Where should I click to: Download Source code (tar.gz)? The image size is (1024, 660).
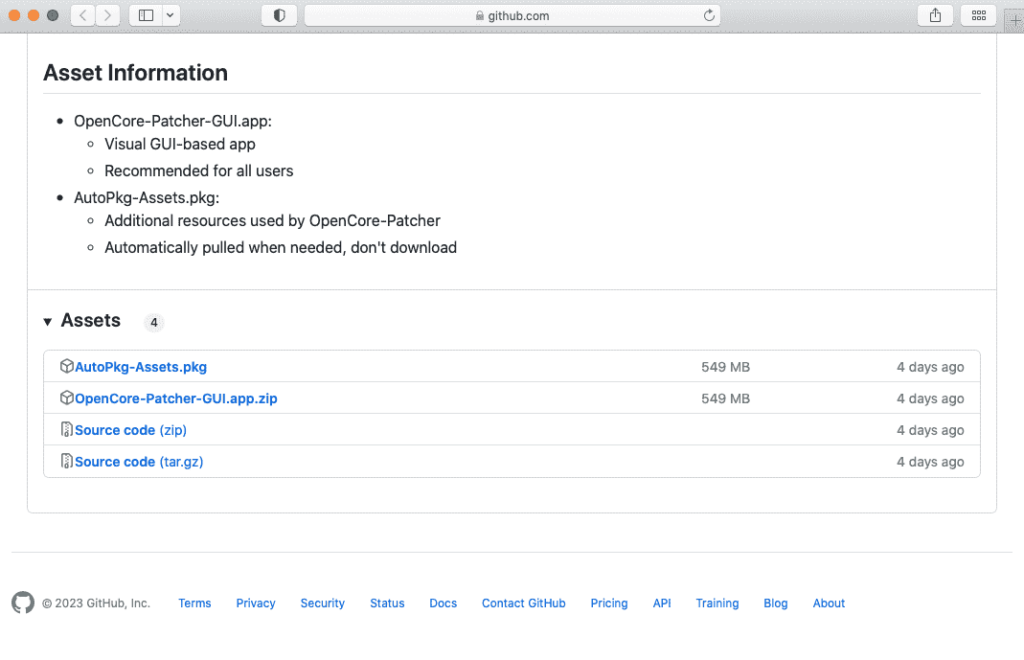139,462
